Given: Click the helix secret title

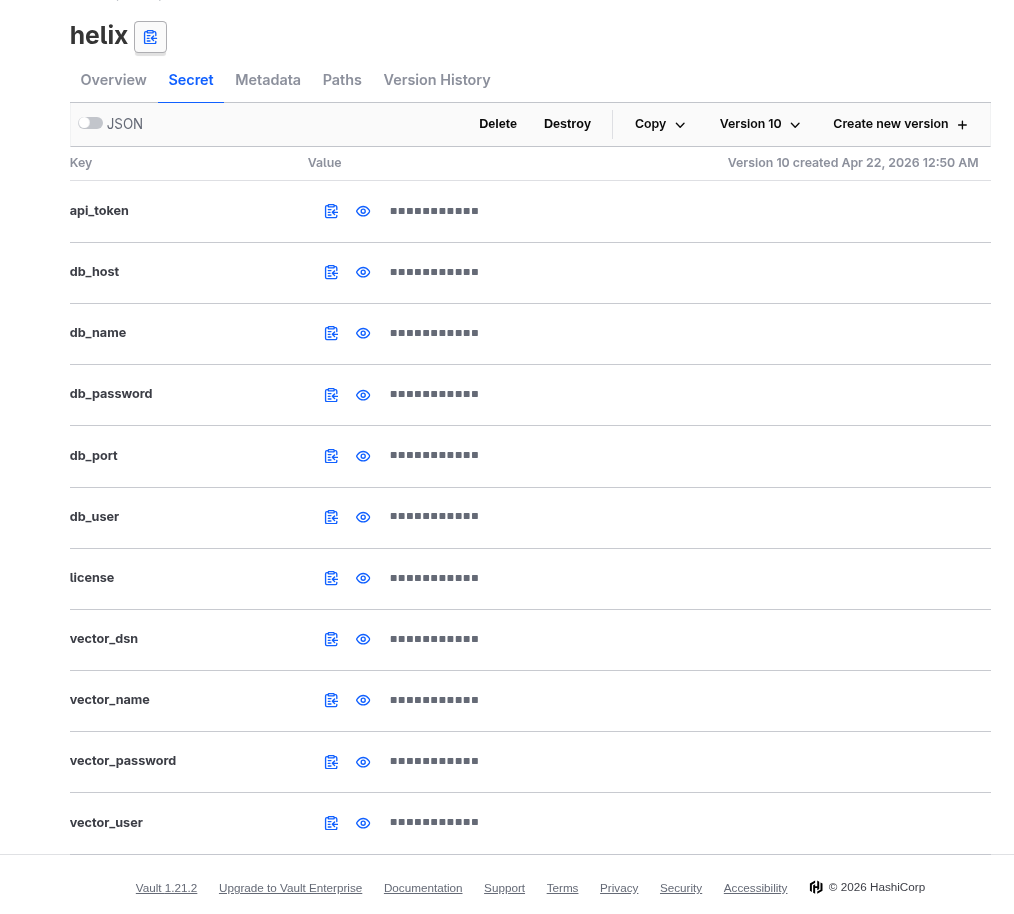Looking at the screenshot, I should 99,36.
